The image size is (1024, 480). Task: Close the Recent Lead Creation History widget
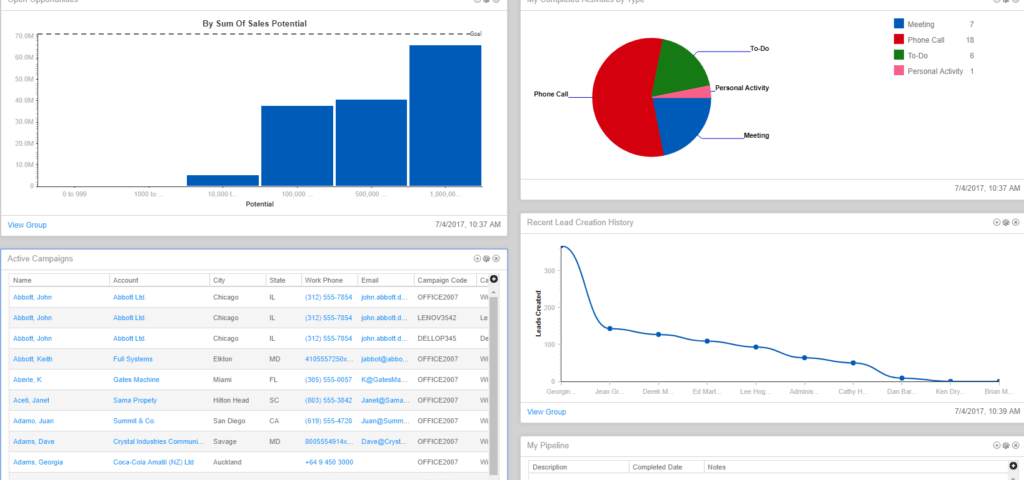(x=1016, y=223)
